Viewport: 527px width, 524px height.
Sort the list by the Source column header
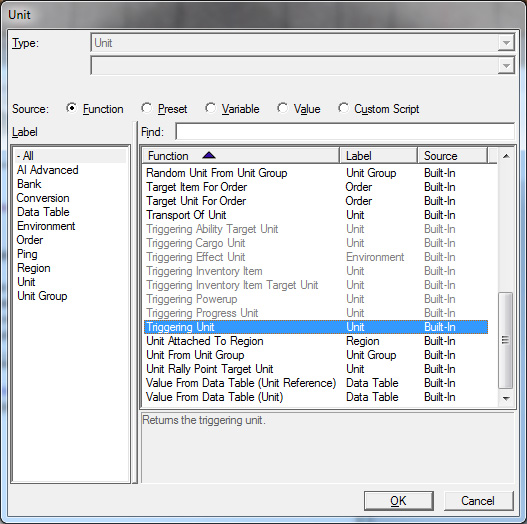click(x=452, y=156)
